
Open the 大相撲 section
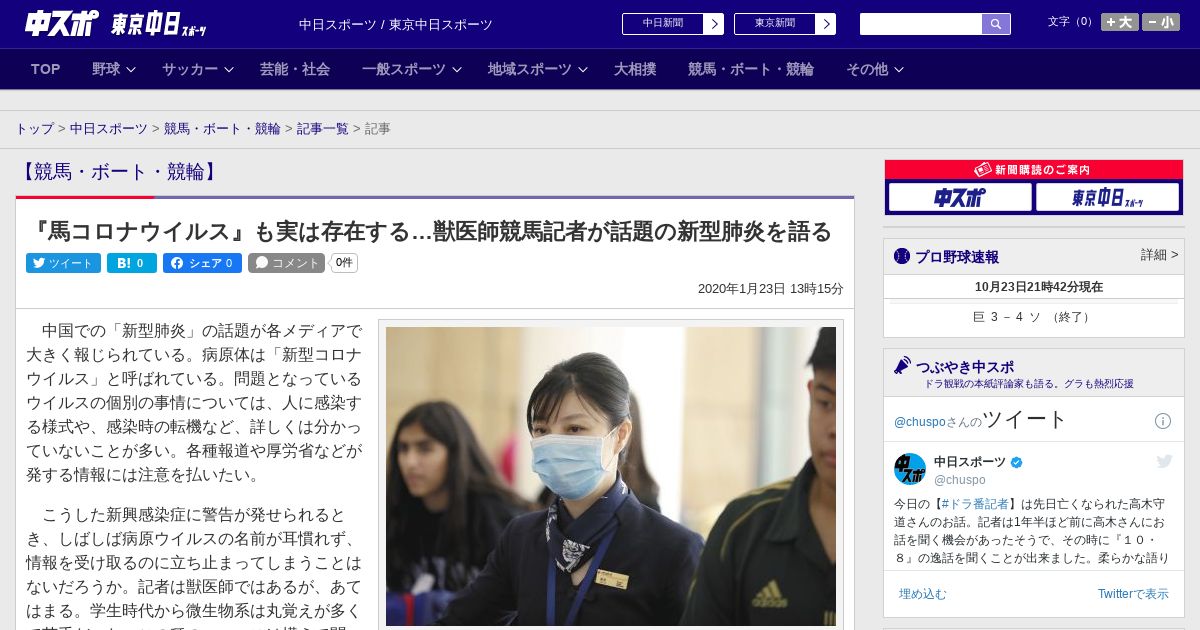[635, 69]
